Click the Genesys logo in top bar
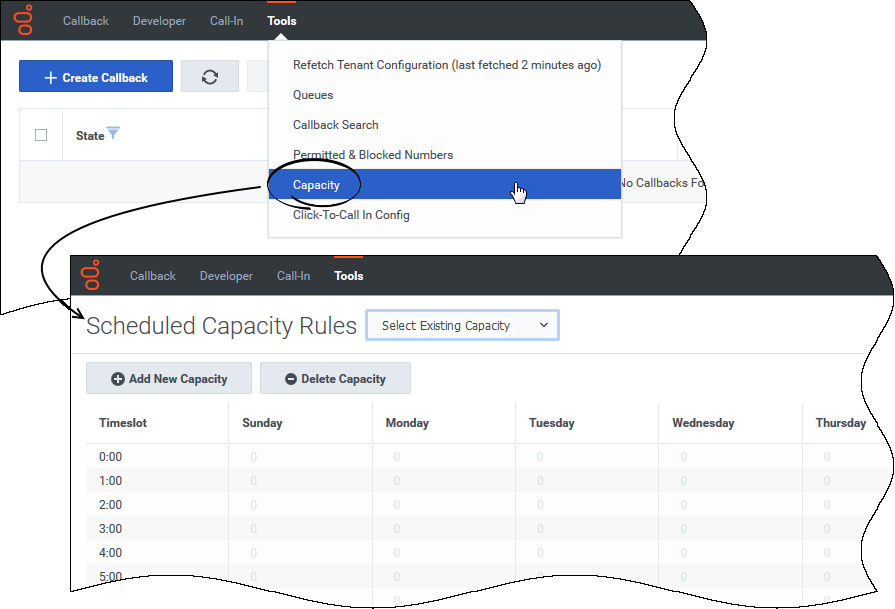 (23, 20)
